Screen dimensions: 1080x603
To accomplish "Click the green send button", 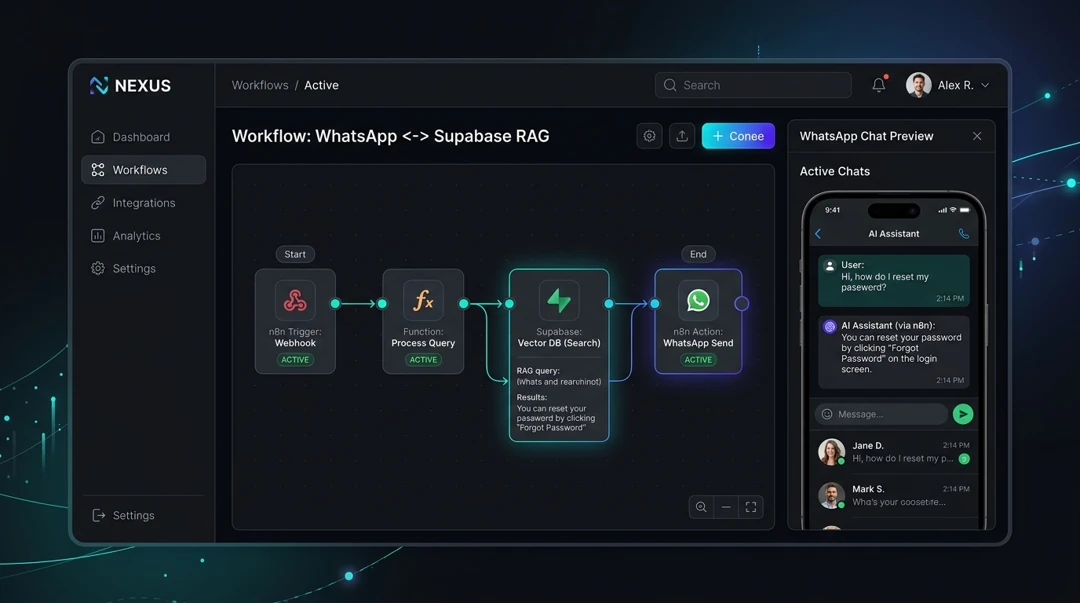I will pos(963,413).
